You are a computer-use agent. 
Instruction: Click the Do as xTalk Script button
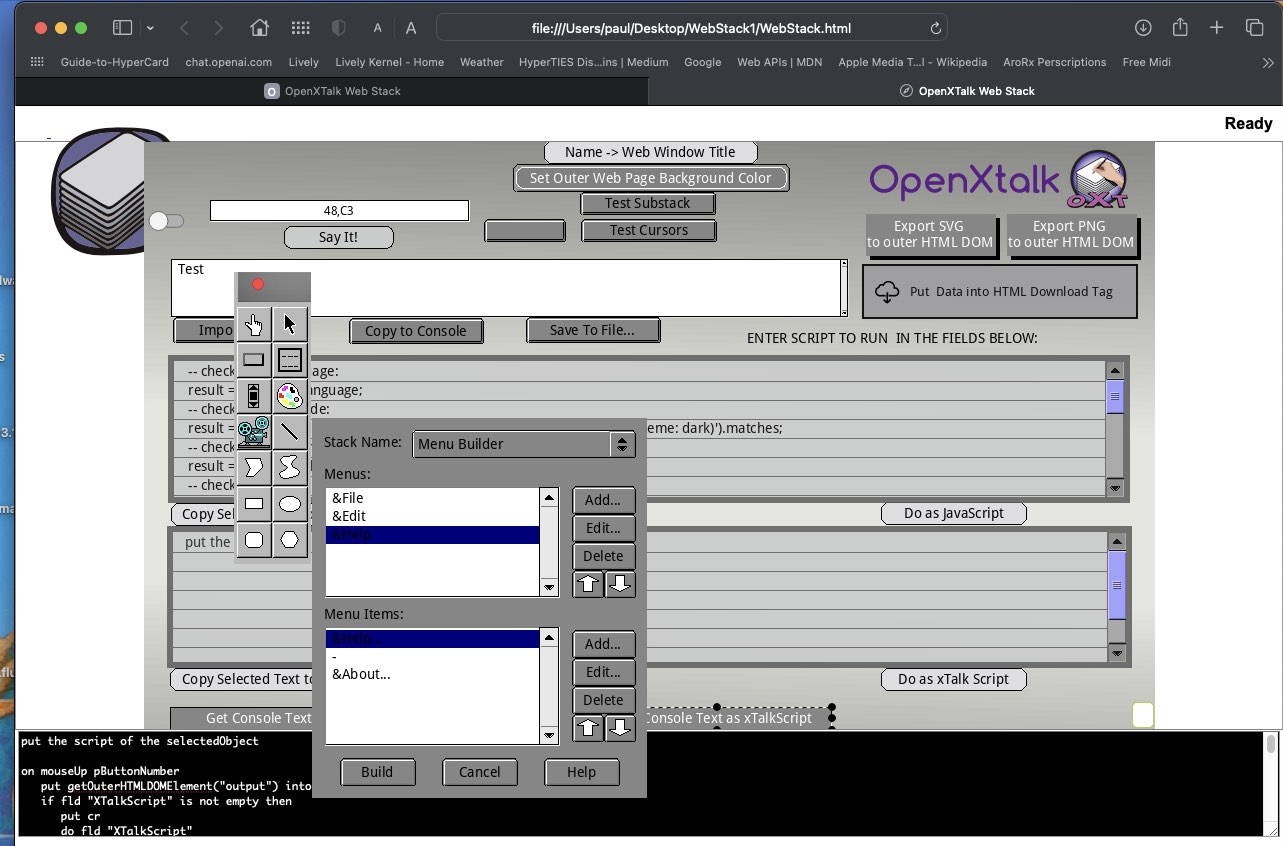[x=954, y=679]
